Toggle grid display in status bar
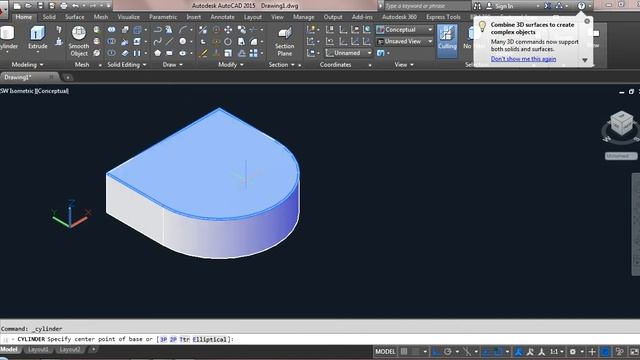Screen dimensions: 640x360 (x=404, y=351)
